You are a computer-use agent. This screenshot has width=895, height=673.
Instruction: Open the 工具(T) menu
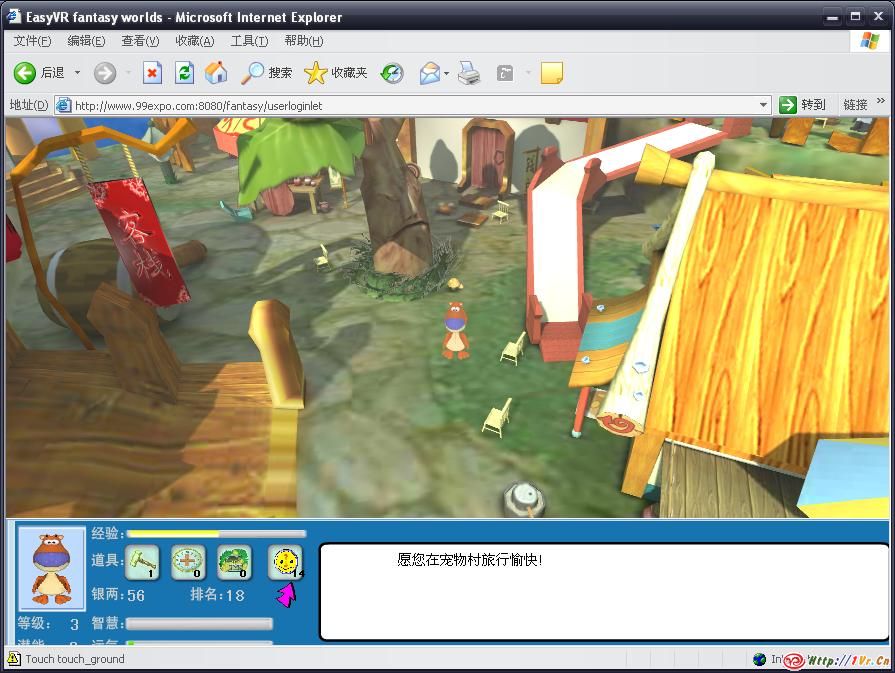(x=249, y=41)
